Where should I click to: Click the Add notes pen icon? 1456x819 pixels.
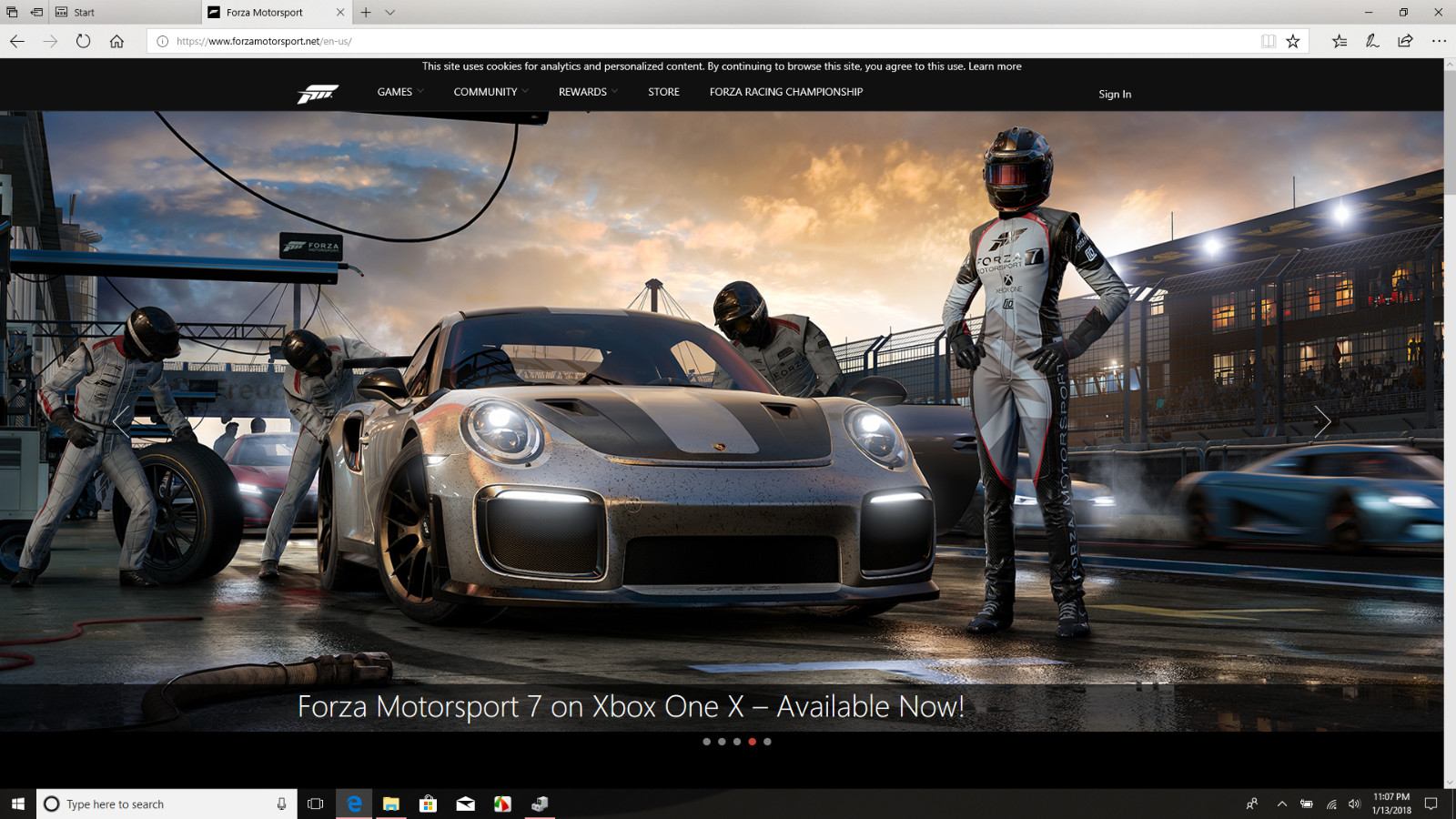click(1372, 41)
